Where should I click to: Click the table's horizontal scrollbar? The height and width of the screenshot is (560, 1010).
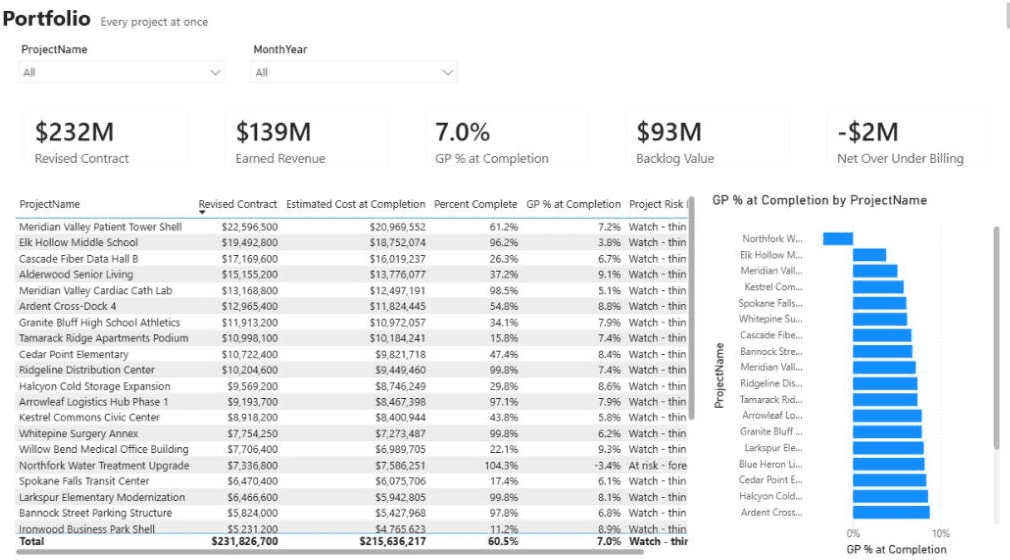(329, 552)
